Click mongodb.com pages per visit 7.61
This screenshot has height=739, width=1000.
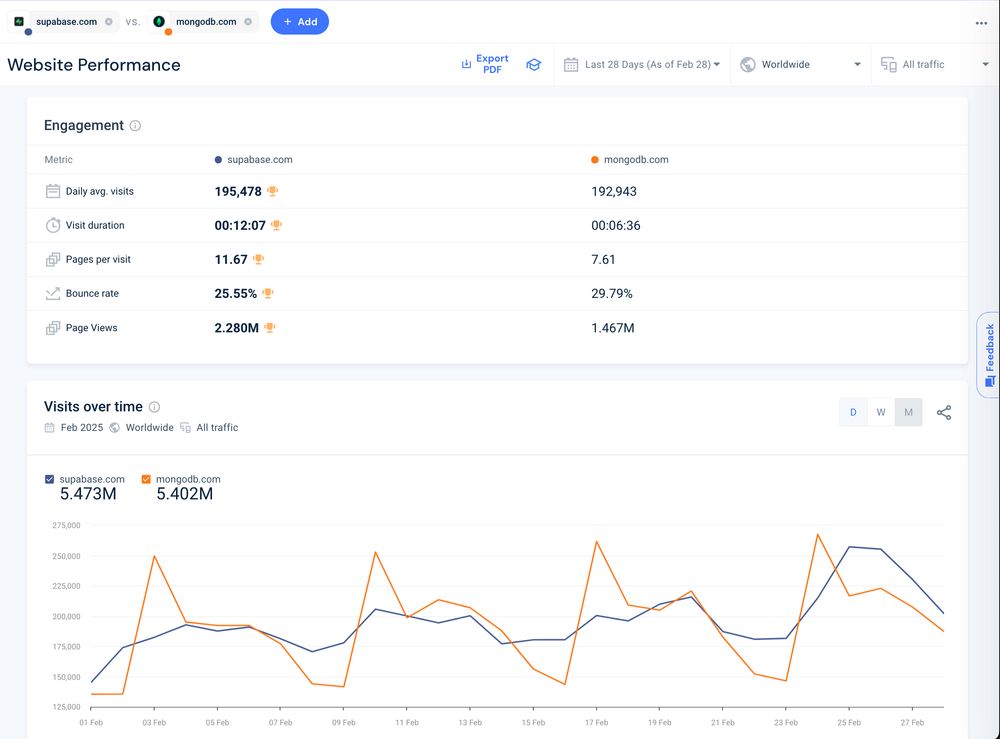pyautogui.click(x=603, y=260)
